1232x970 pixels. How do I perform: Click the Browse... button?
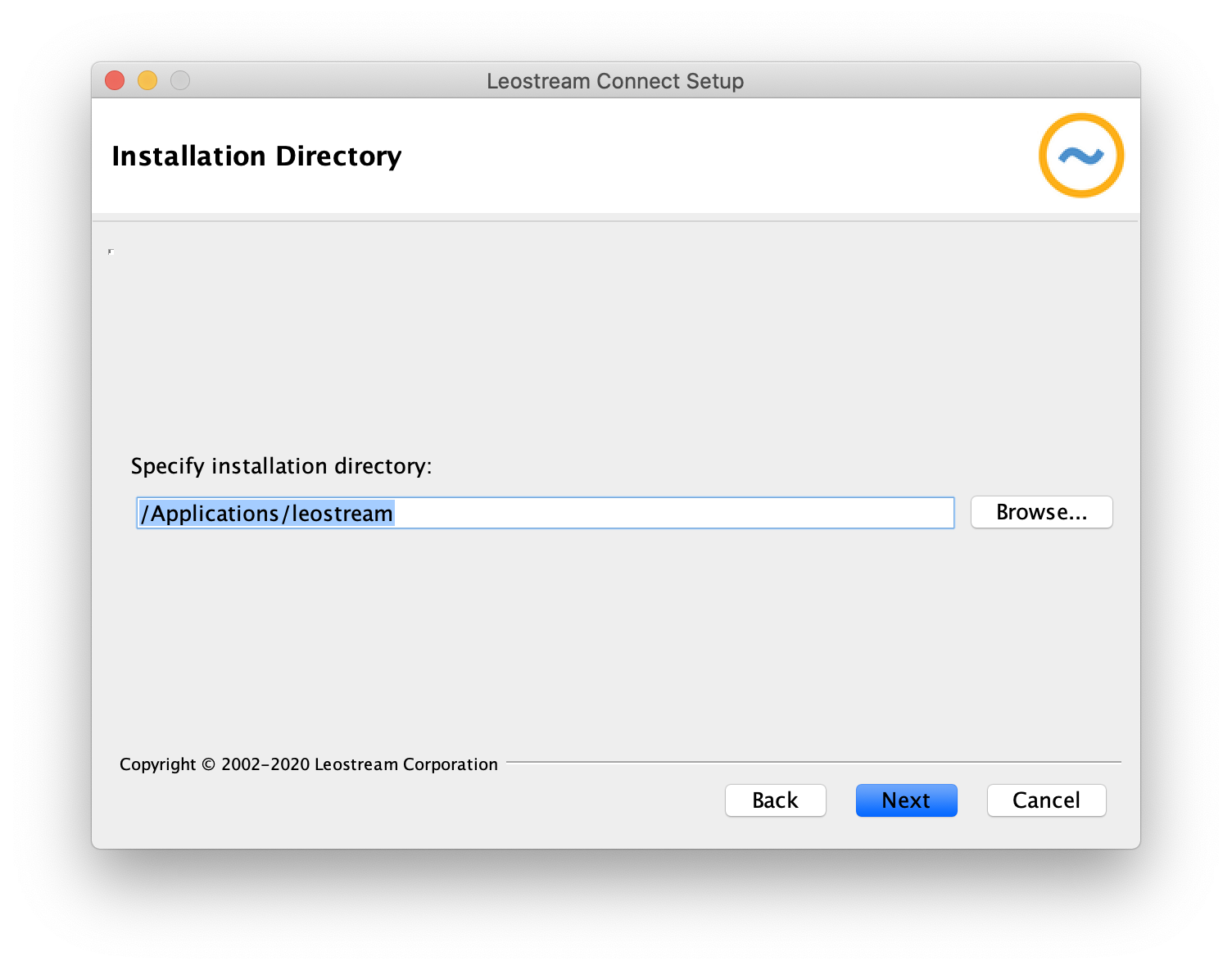coord(1041,513)
